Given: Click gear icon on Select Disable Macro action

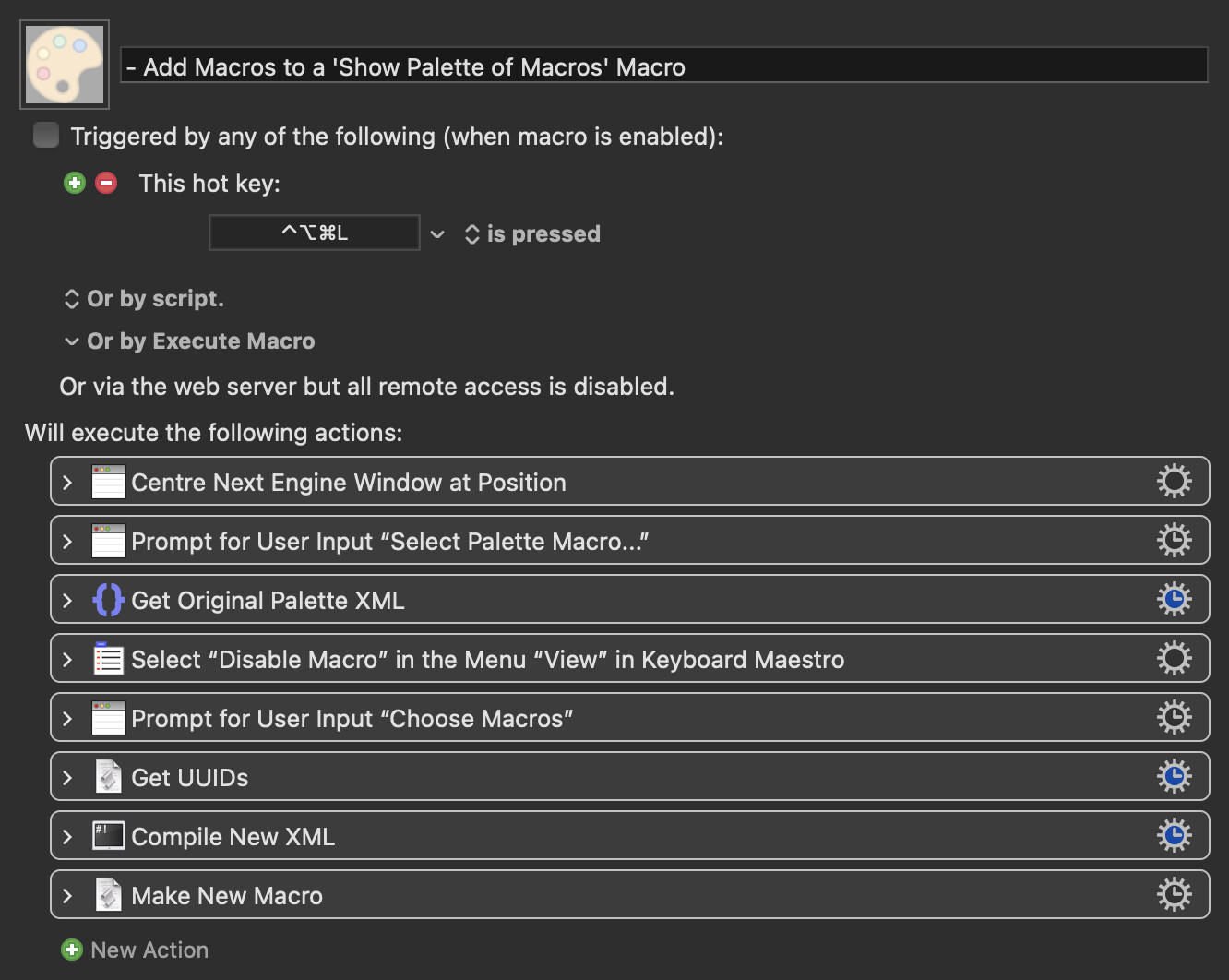Looking at the screenshot, I should pyautogui.click(x=1174, y=659).
